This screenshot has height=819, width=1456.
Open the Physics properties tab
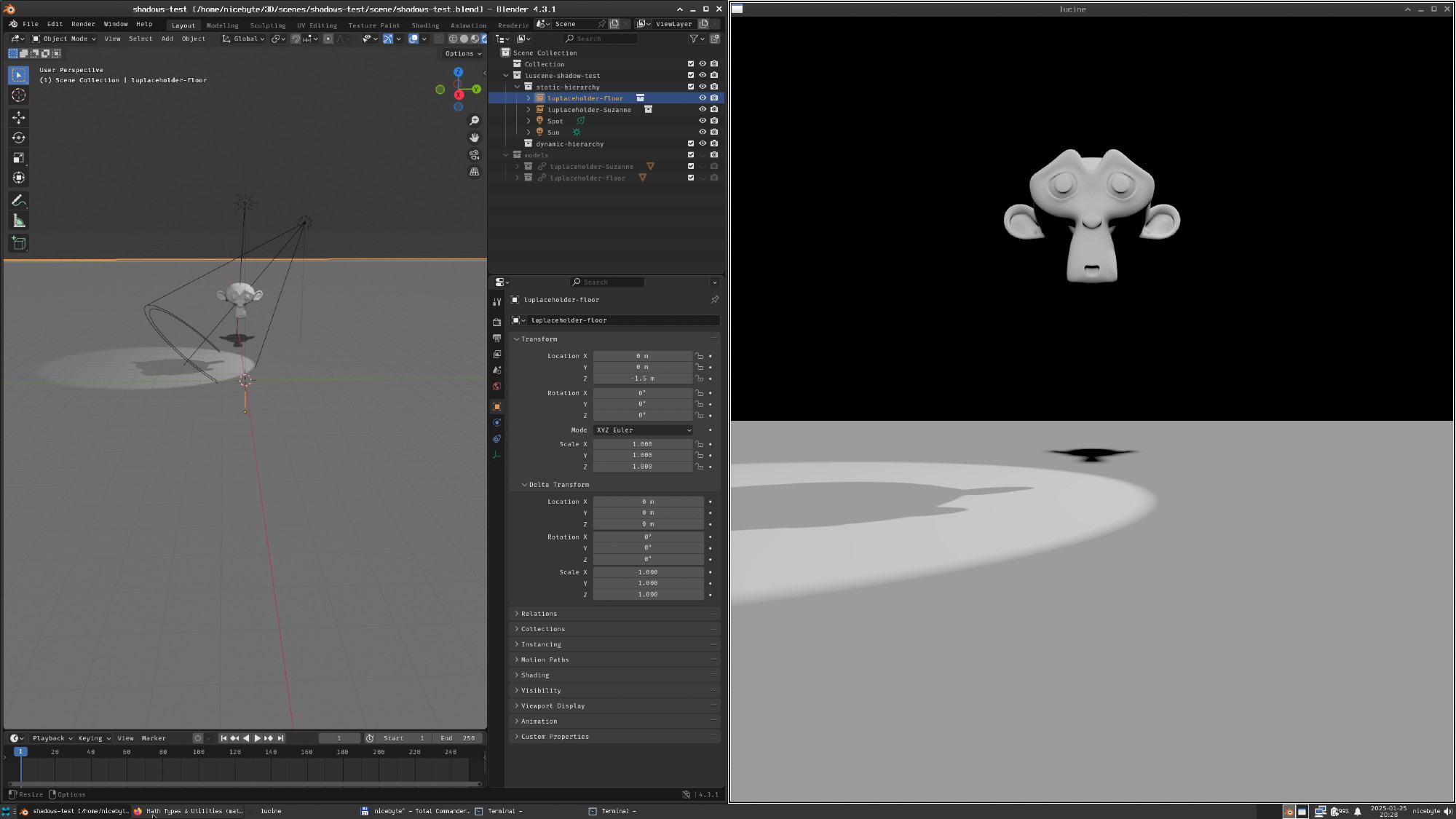[x=497, y=422]
